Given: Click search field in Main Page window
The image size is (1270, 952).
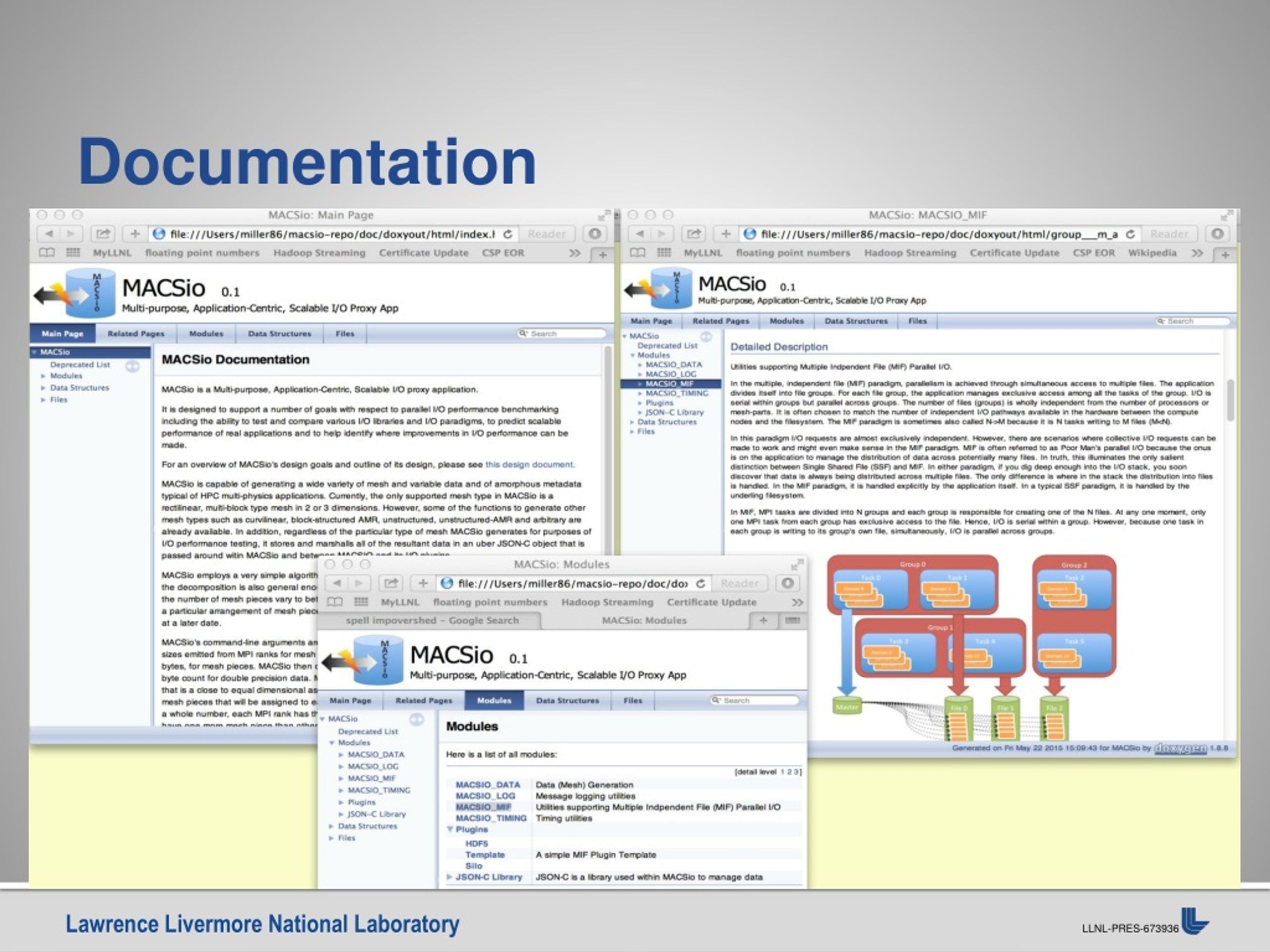Looking at the screenshot, I should pyautogui.click(x=562, y=334).
